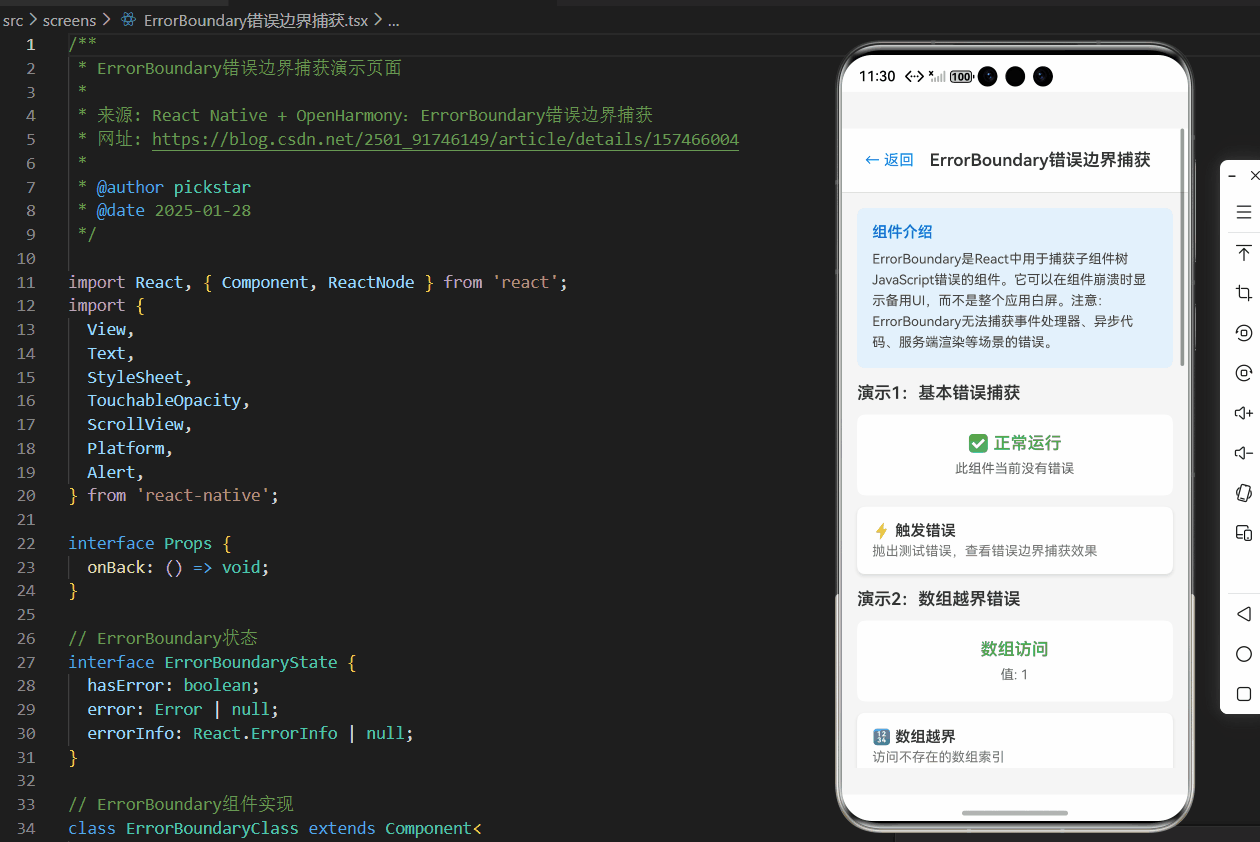This screenshot has width=1260, height=842.
Task: Tap the 触发错误 button
Action: click(1015, 540)
